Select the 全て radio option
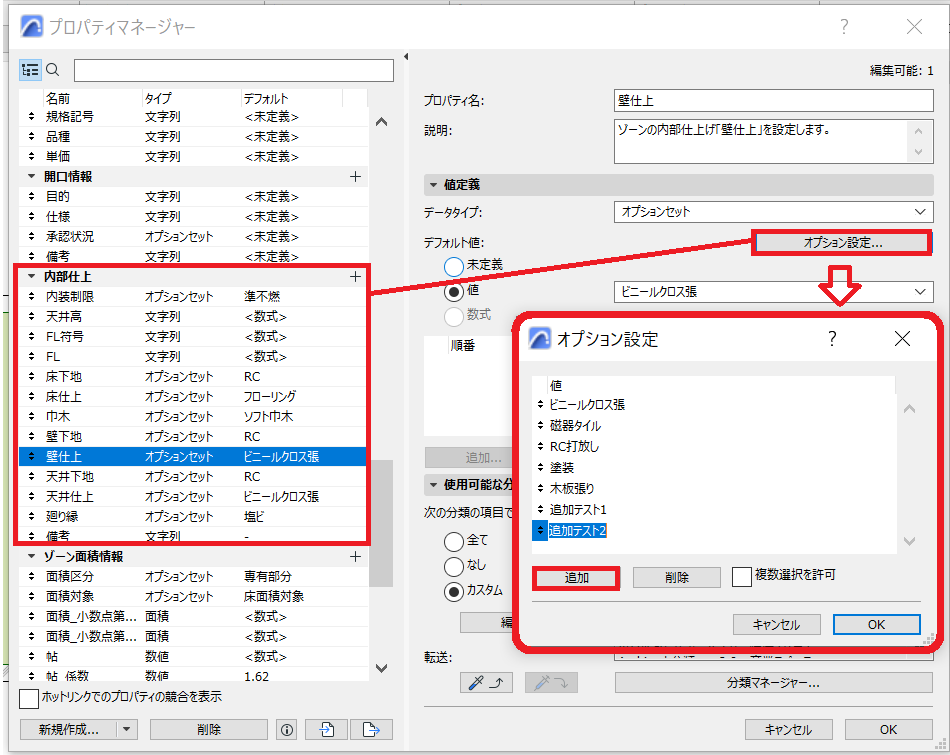This screenshot has width=950, height=755. tap(454, 541)
